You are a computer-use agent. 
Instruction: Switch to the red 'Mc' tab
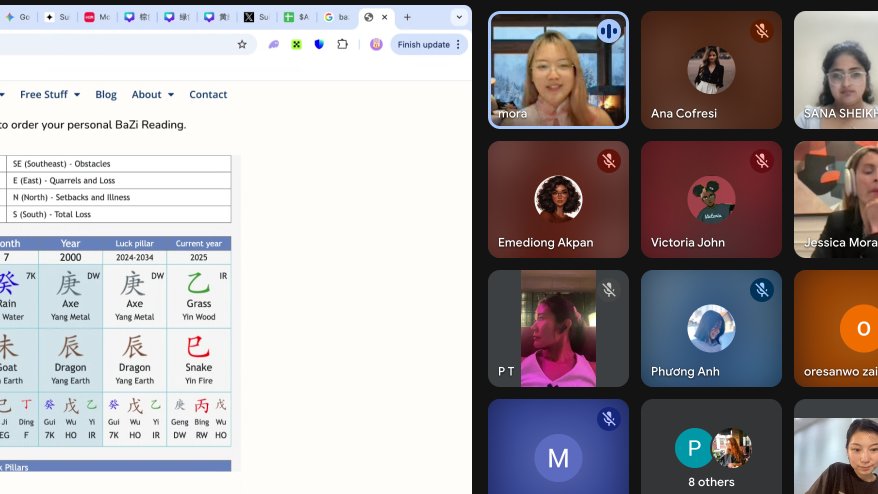tap(97, 17)
